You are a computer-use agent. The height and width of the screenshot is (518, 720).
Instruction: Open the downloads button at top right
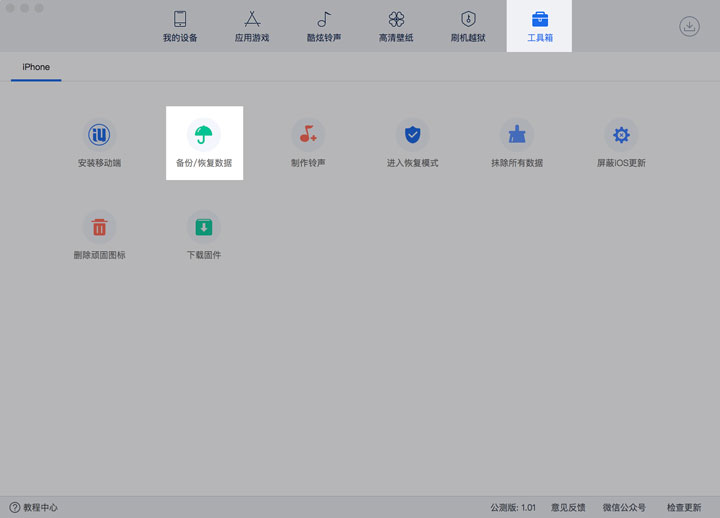(689, 27)
